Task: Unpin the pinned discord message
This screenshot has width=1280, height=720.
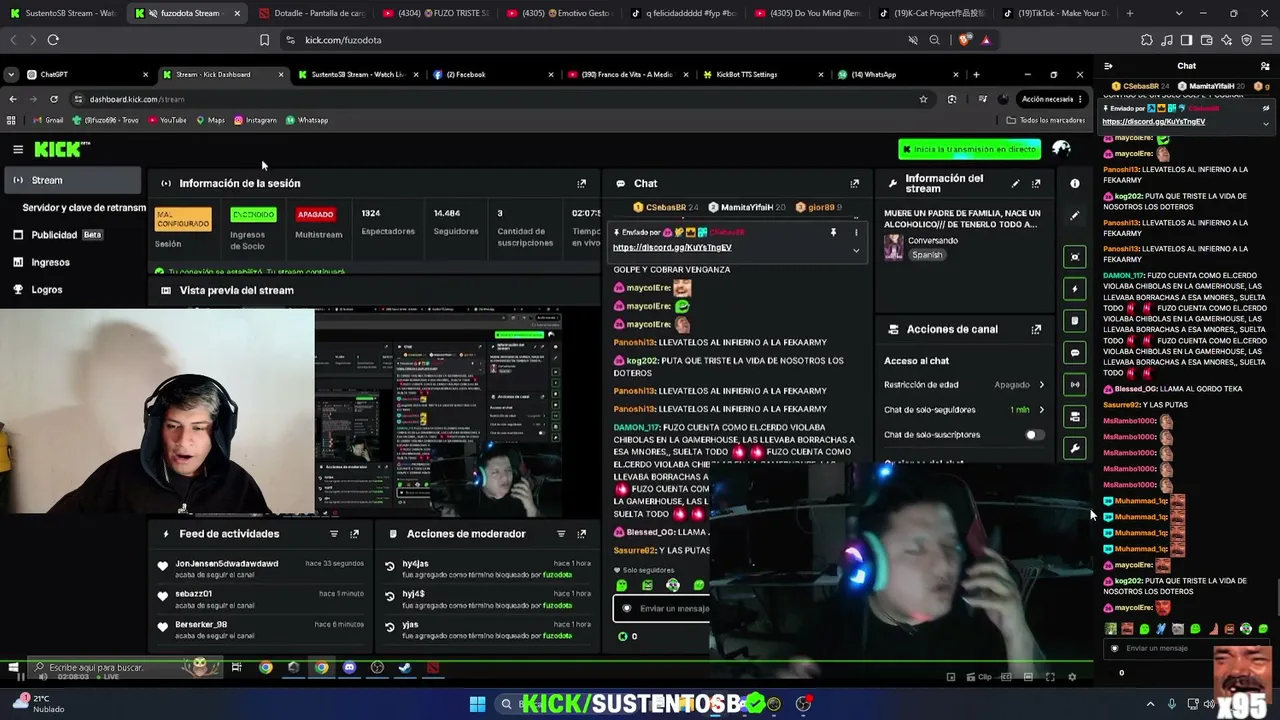Action: click(x=833, y=232)
